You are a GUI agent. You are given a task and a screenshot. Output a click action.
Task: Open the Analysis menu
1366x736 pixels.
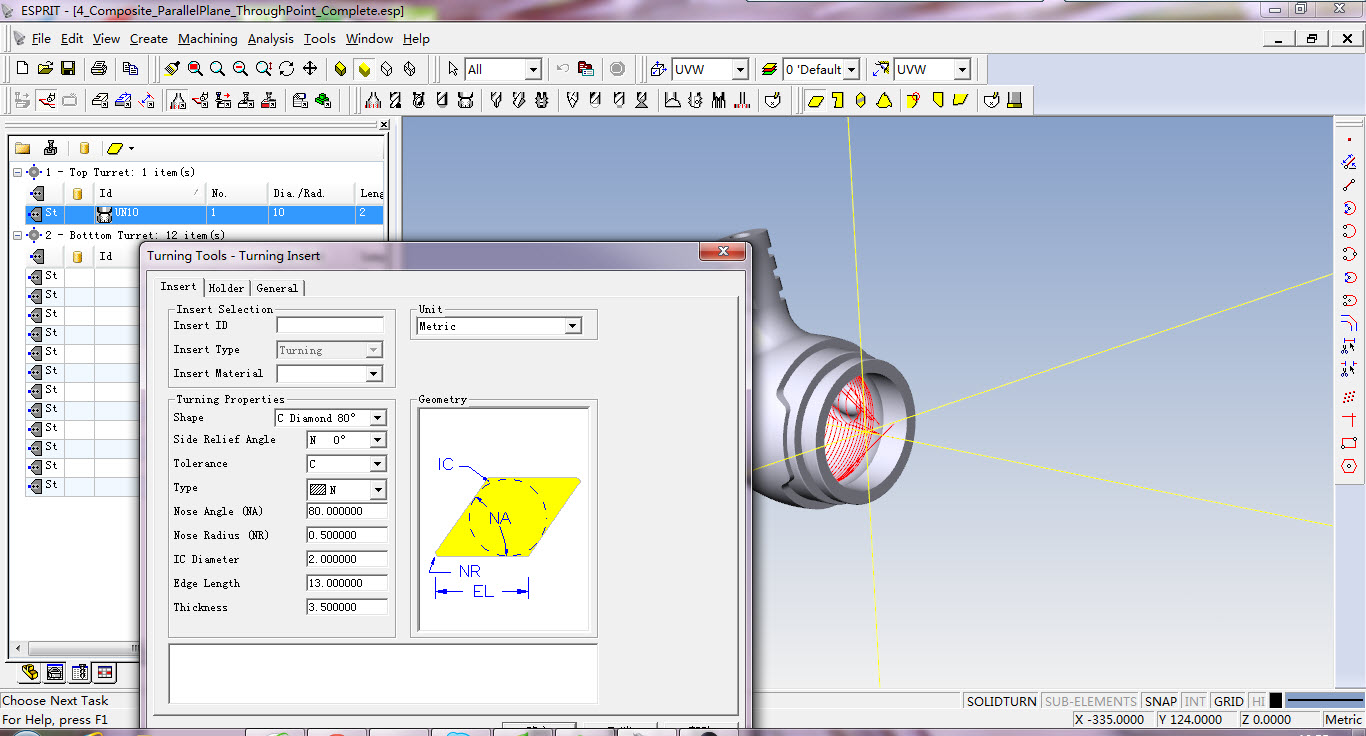pos(271,39)
